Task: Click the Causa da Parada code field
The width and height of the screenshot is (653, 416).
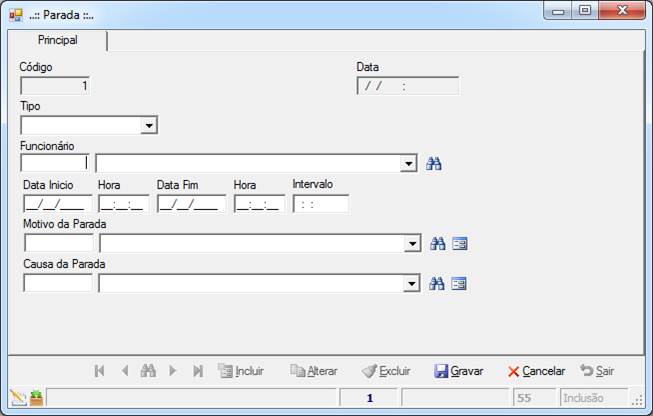Action: 58,283
